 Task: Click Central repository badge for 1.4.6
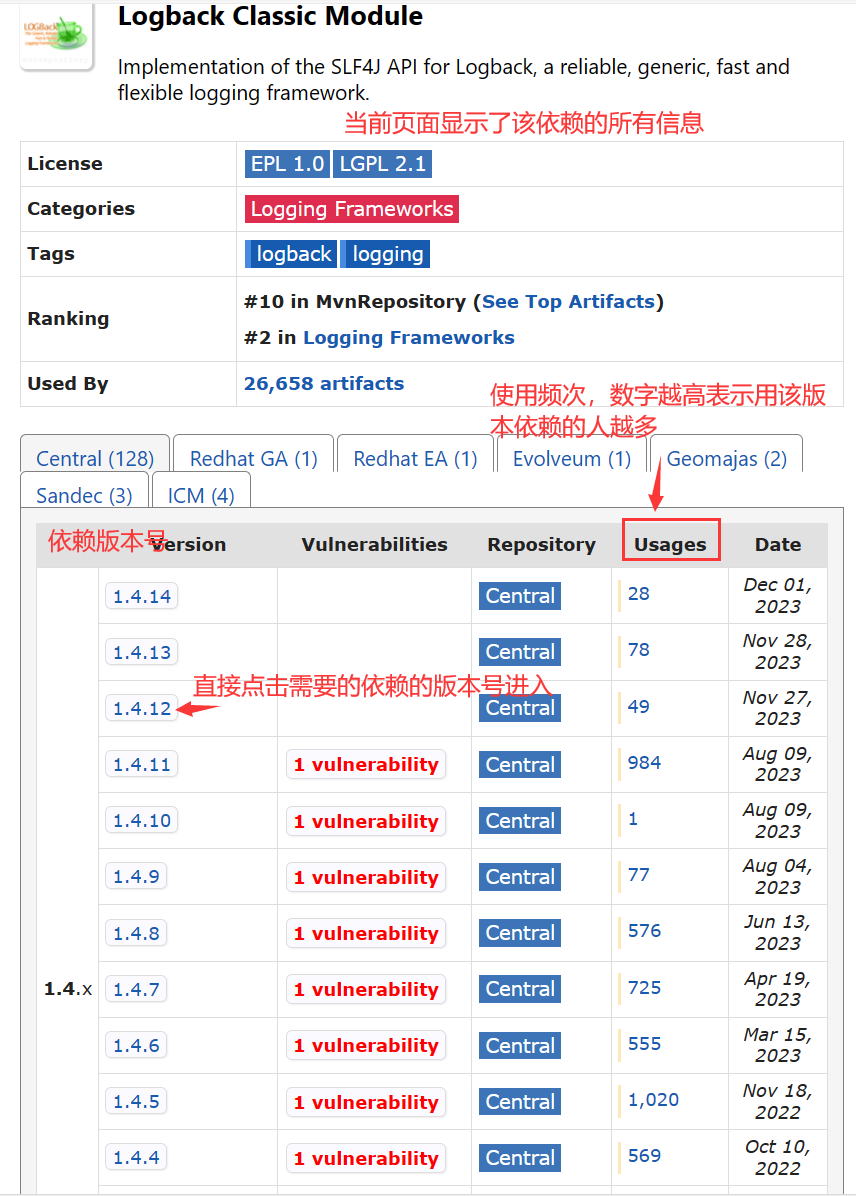click(x=520, y=1045)
